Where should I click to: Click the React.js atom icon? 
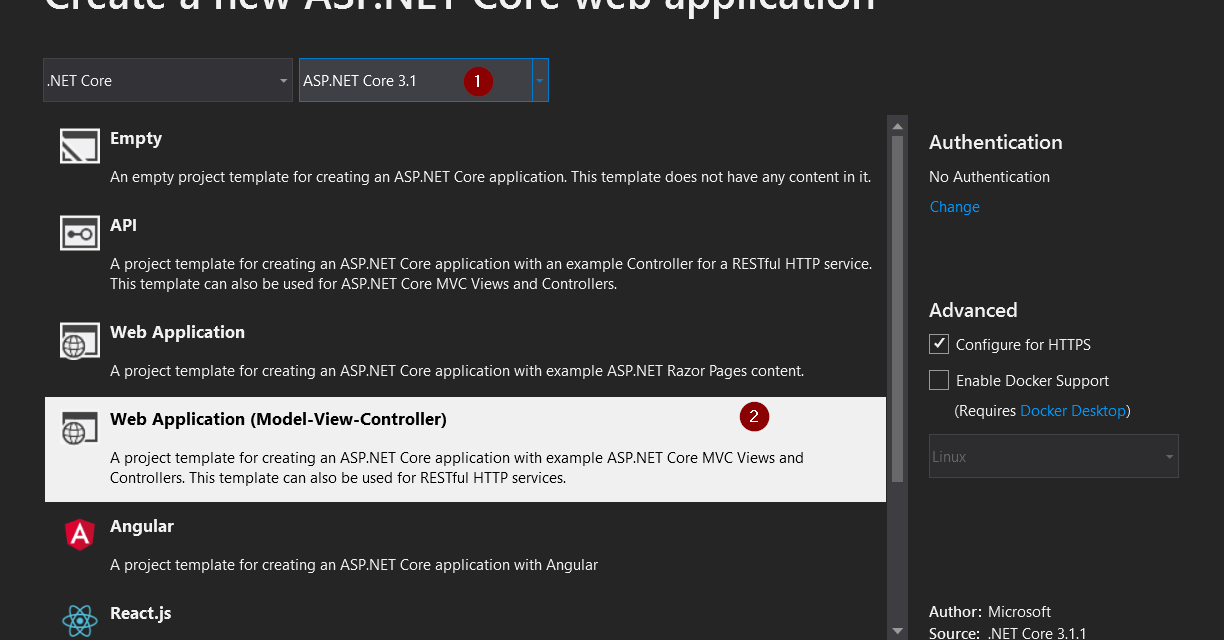80,621
